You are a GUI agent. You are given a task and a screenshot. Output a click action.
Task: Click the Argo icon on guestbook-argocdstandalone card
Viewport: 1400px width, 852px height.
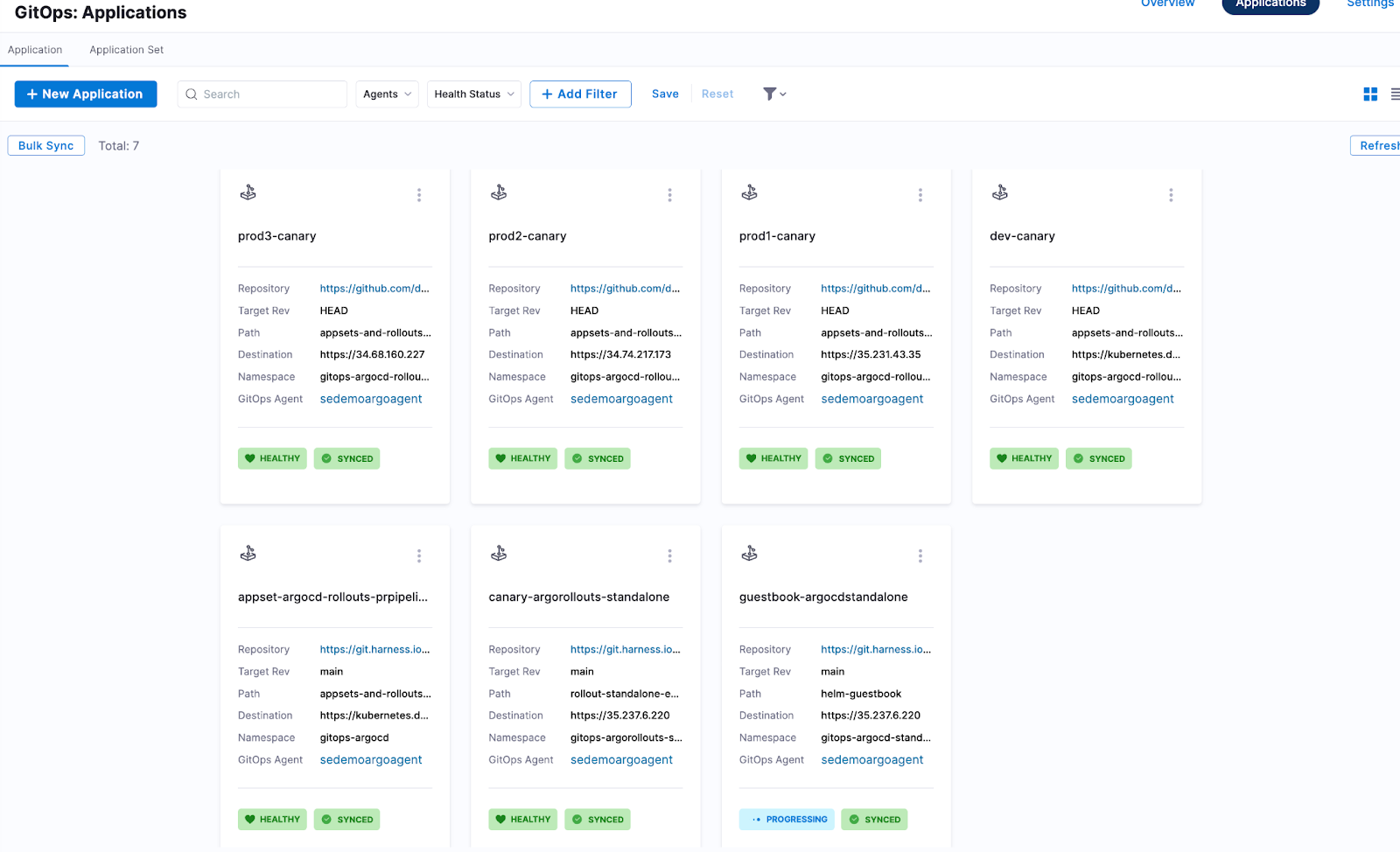tap(750, 554)
